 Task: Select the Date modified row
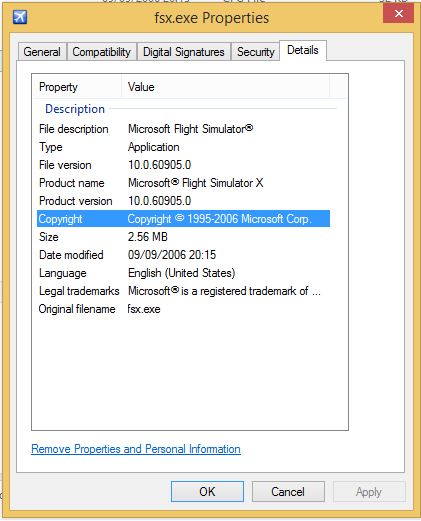(x=183, y=255)
